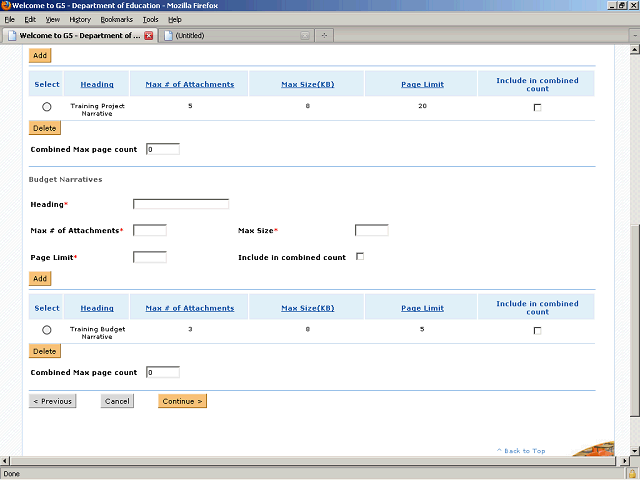Sort Budget table by Heading
Viewport: 640px width, 480px height.
pos(97,308)
